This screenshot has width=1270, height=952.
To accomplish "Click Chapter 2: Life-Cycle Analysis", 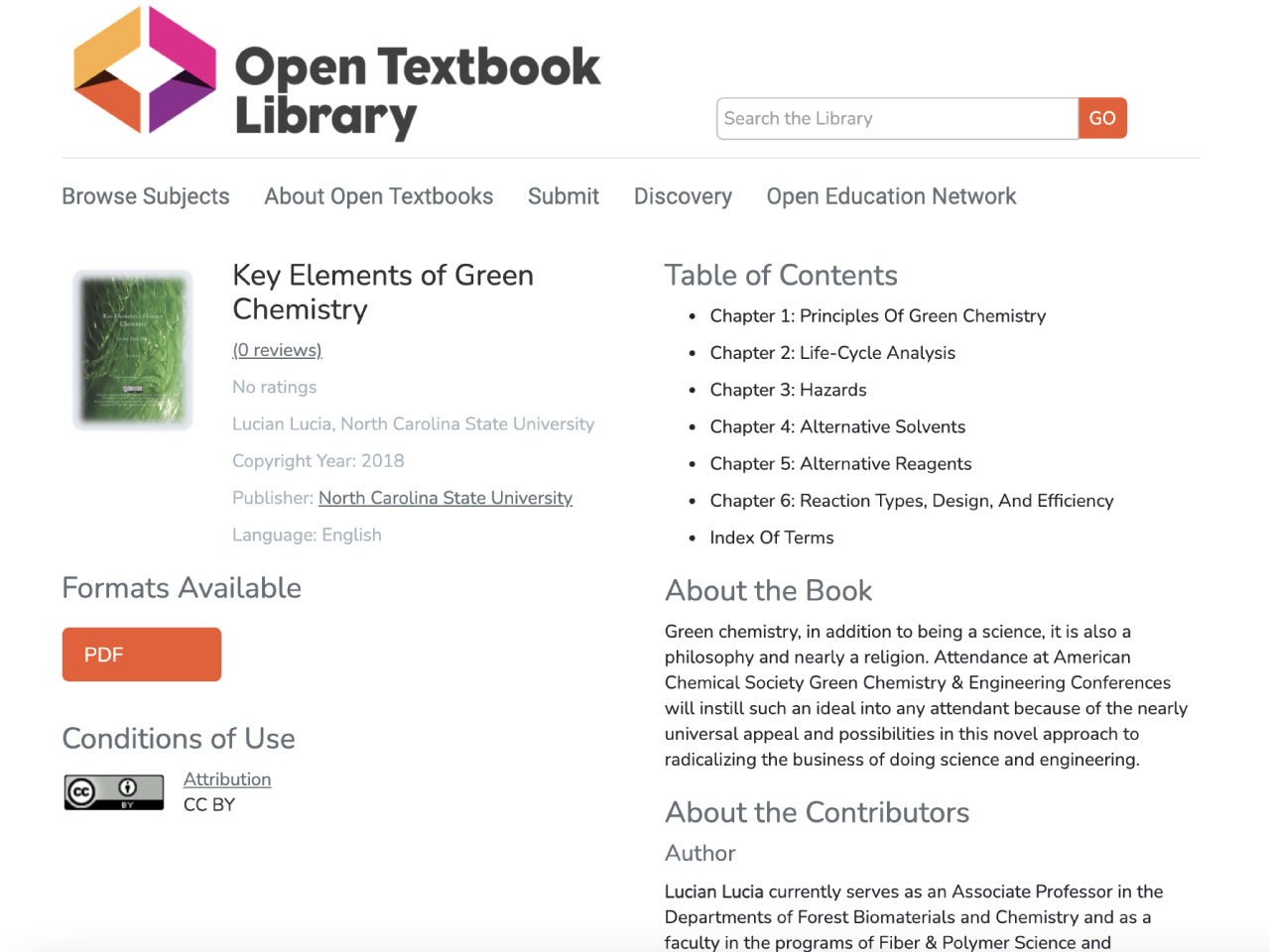I will click(832, 353).
